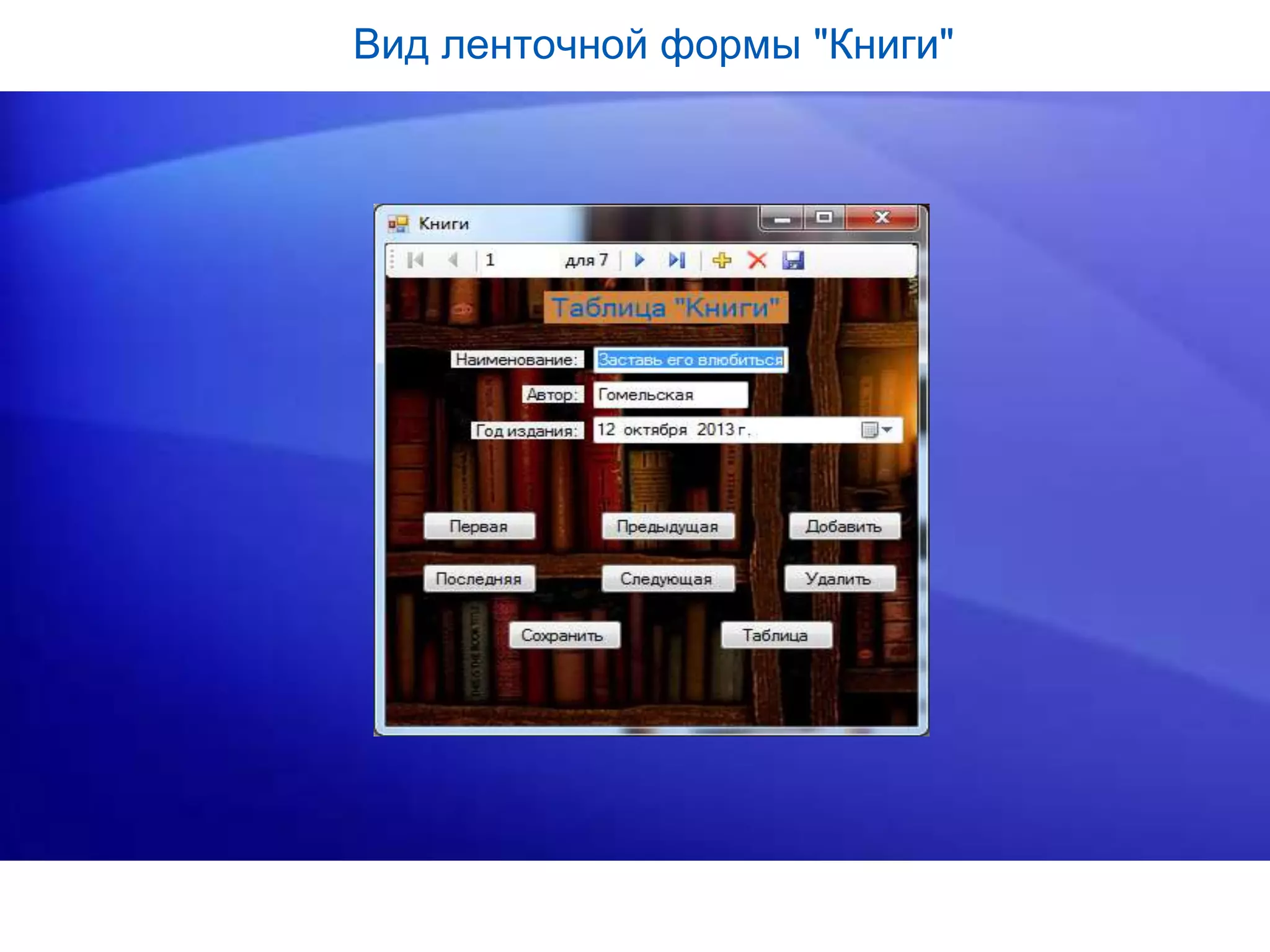Image resolution: width=1270 pixels, height=952 pixels.
Task: Click the Автор field with Гомельская
Action: click(670, 395)
